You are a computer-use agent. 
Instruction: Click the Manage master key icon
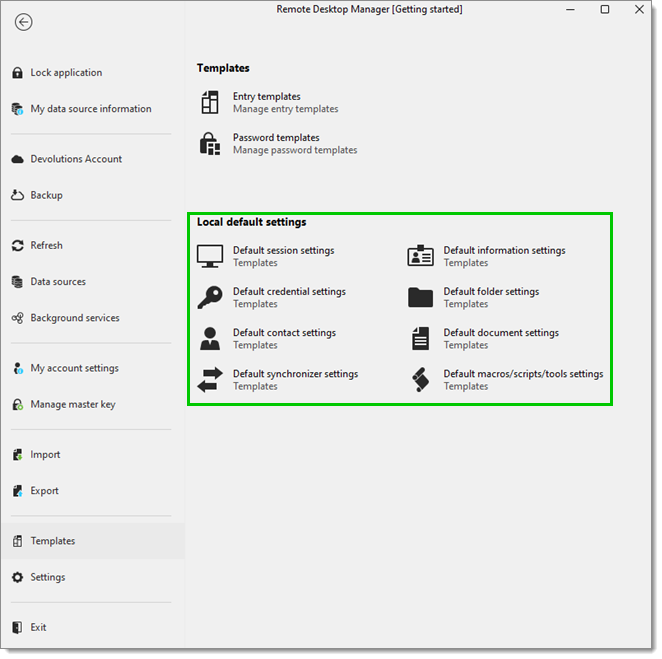pos(17,404)
